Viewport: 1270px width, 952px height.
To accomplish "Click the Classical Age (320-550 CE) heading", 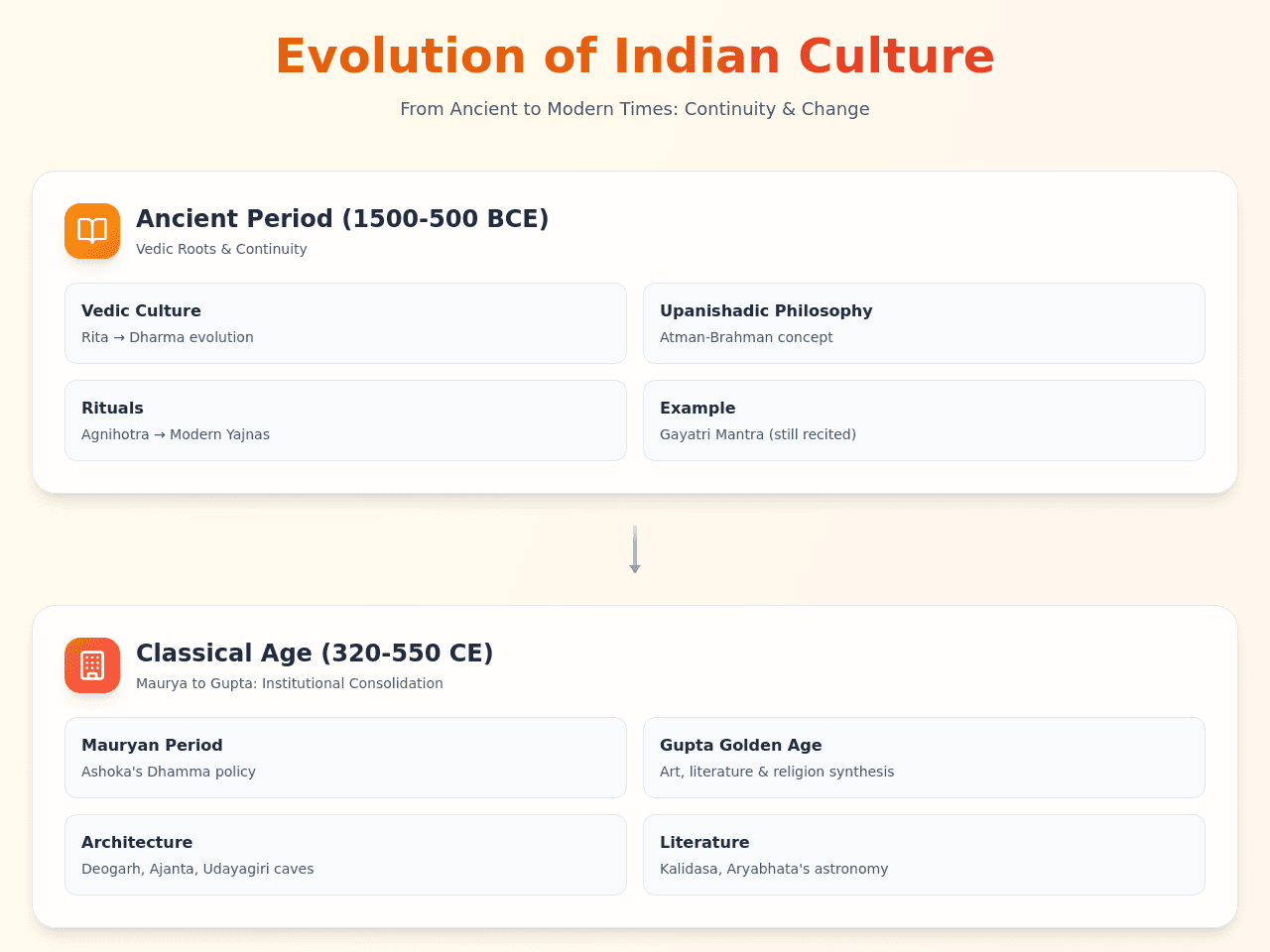I will [315, 653].
